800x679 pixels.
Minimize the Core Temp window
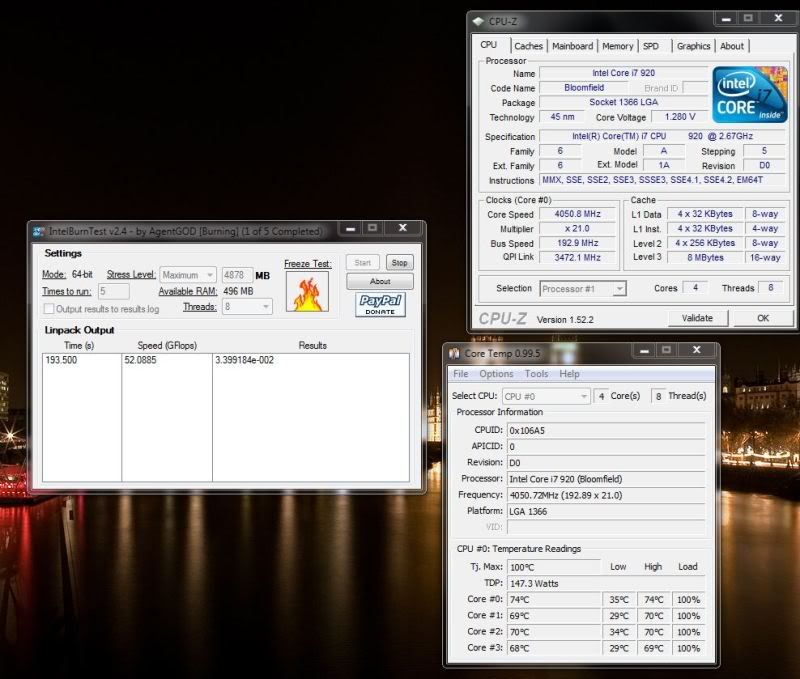[644, 350]
